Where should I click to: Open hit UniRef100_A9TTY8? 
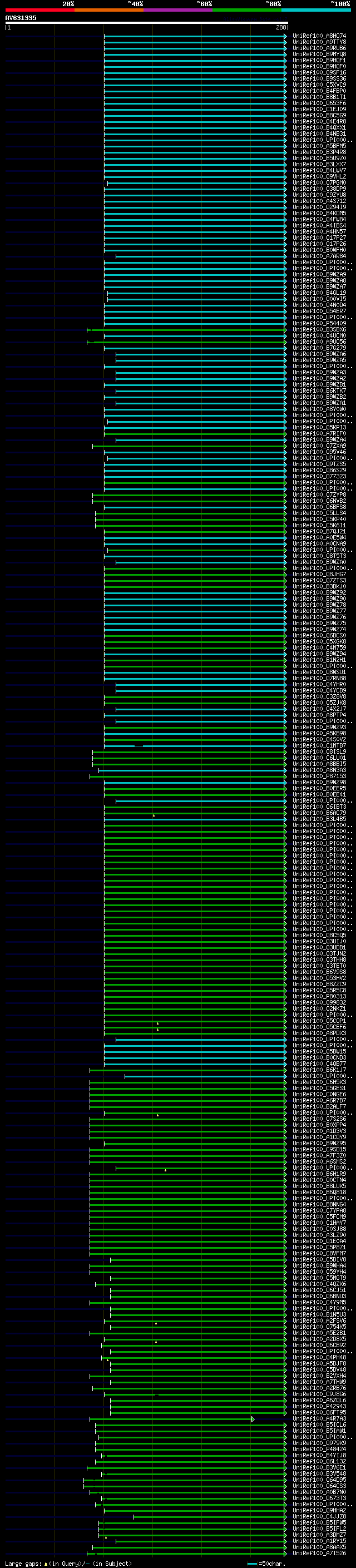coord(319,42)
